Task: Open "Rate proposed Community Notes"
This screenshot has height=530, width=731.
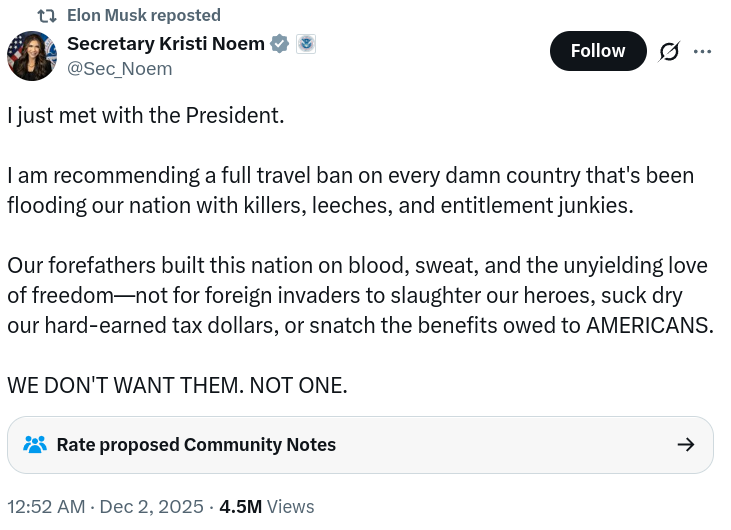Action: (x=196, y=445)
